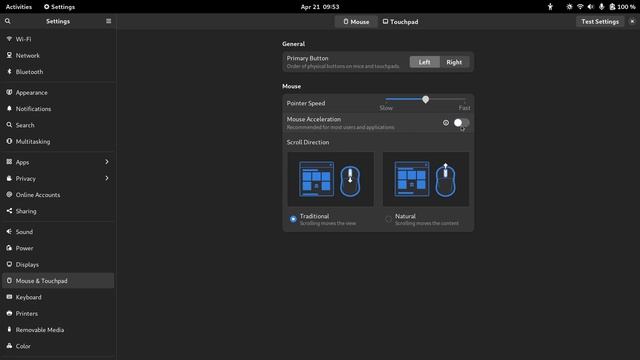Open the Removable Media panel

click(58, 330)
